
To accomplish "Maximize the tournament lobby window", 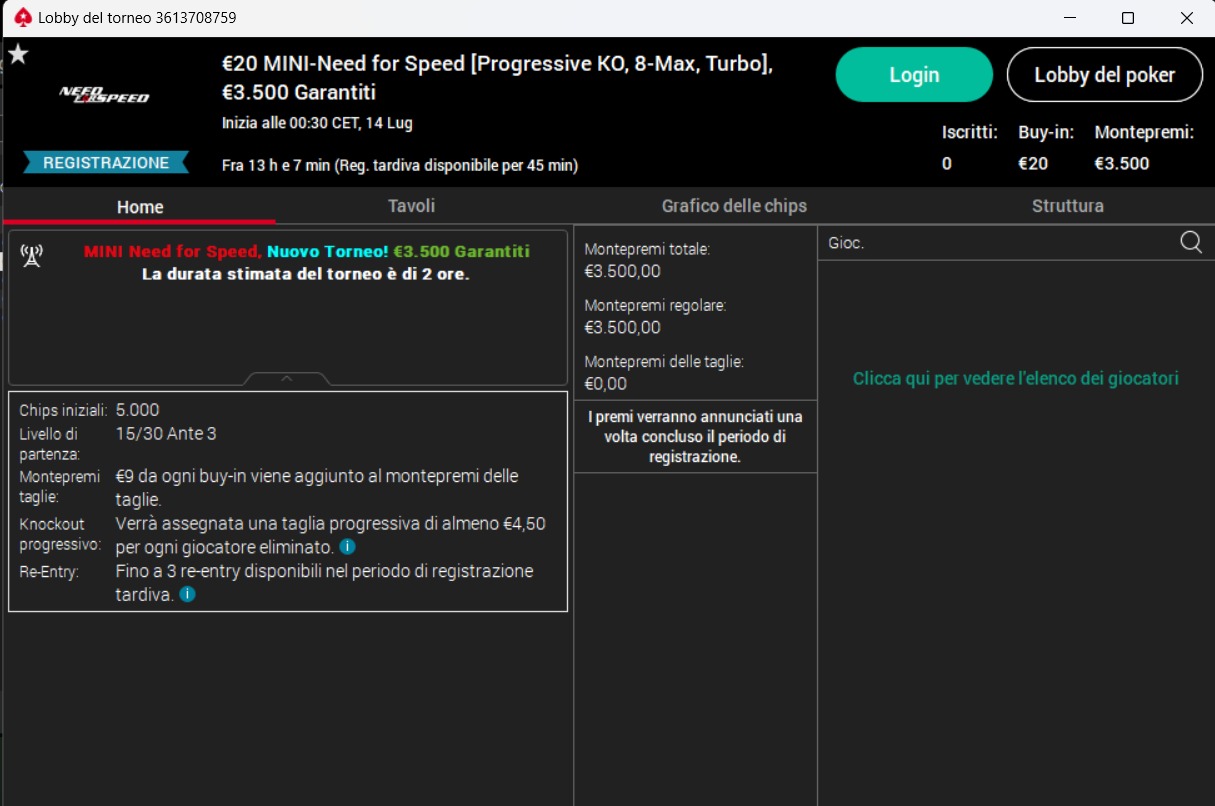I will coord(1128,18).
